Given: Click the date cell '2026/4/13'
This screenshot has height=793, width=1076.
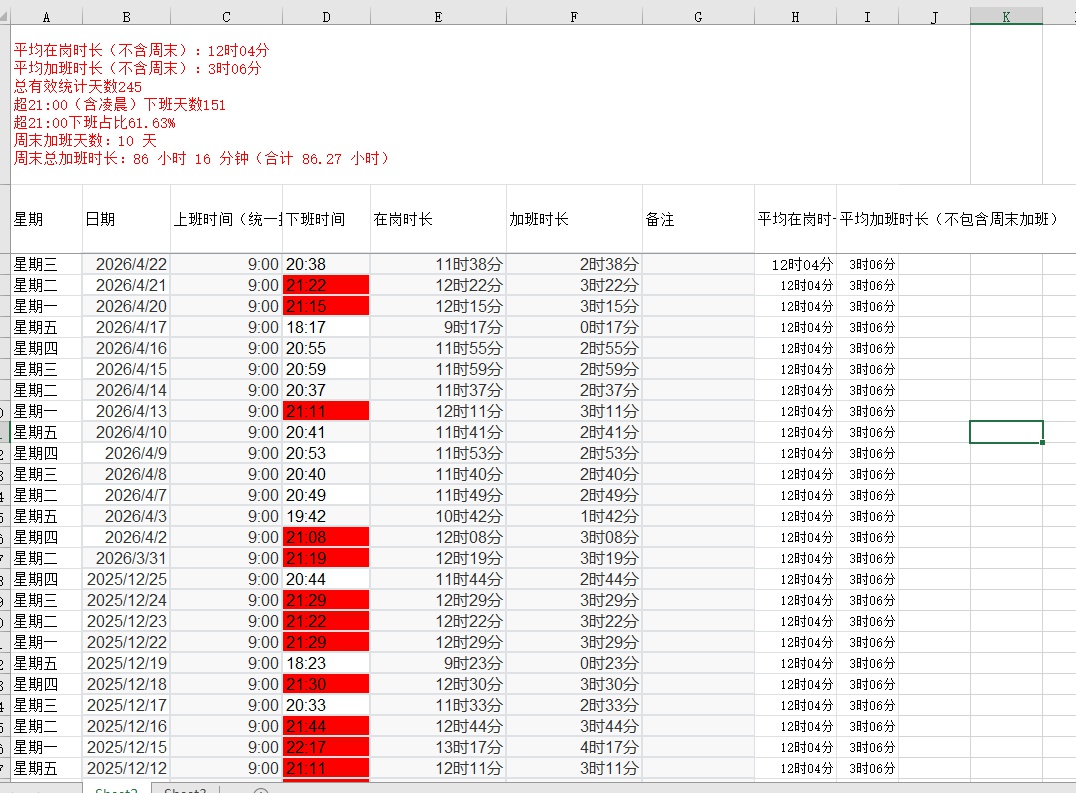Looking at the screenshot, I should (126, 411).
